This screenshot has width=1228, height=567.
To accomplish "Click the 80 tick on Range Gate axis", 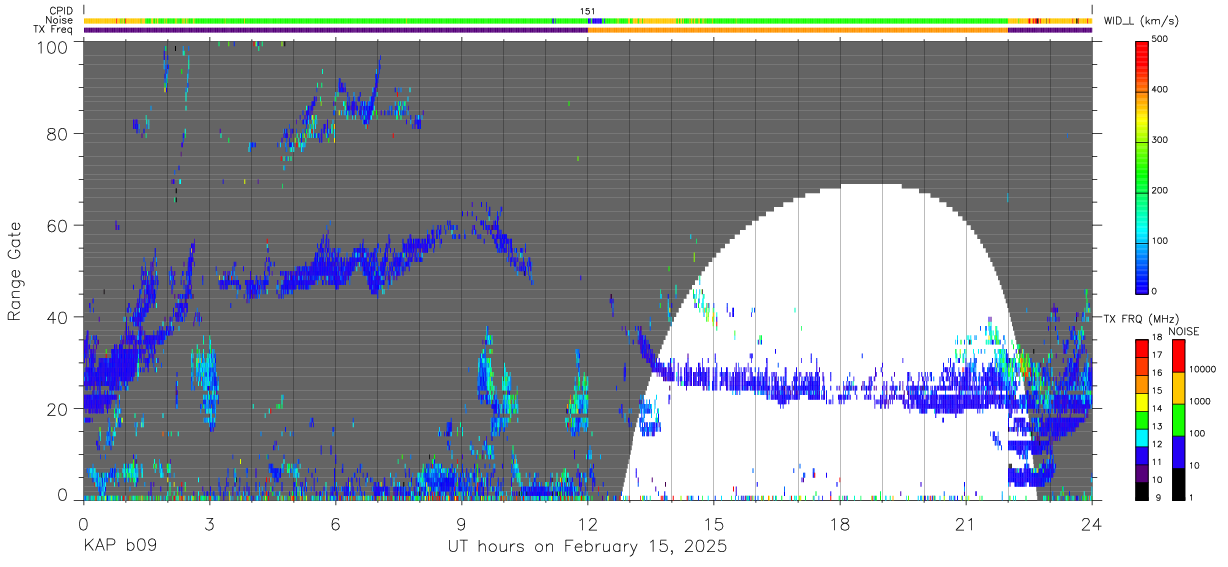I will tap(57, 134).
